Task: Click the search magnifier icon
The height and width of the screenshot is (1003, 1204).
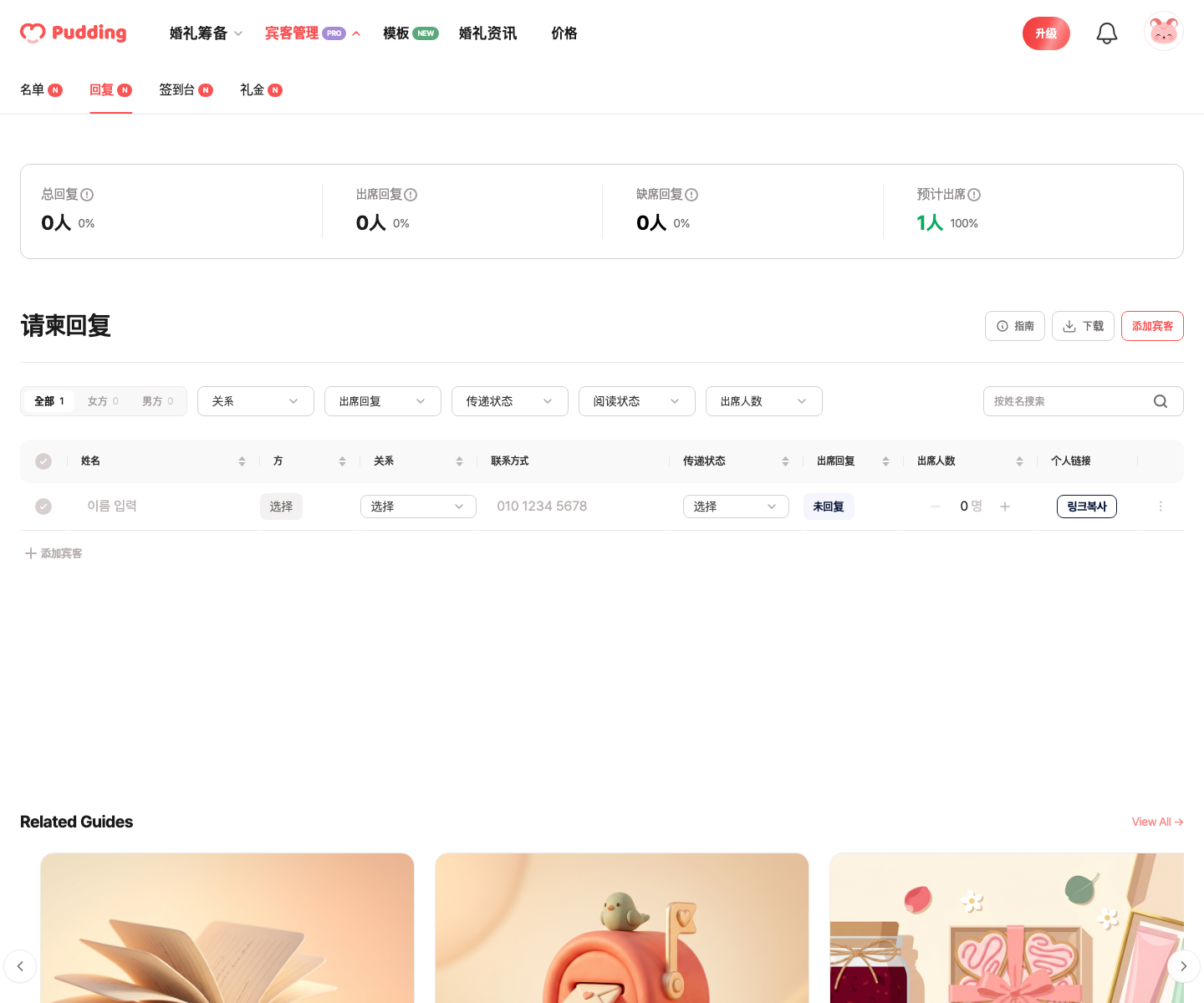Action: pyautogui.click(x=1161, y=401)
